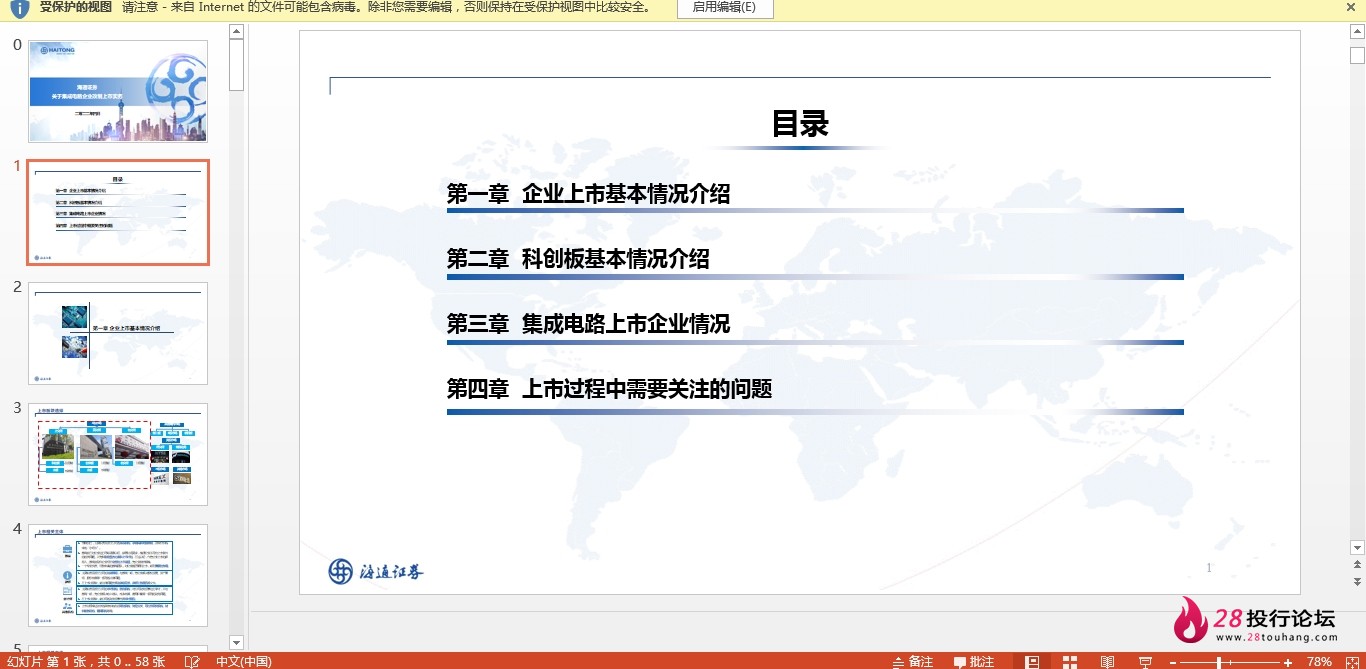Select slide 0 cover thumbnail
This screenshot has height=669, width=1366.
pos(118,91)
